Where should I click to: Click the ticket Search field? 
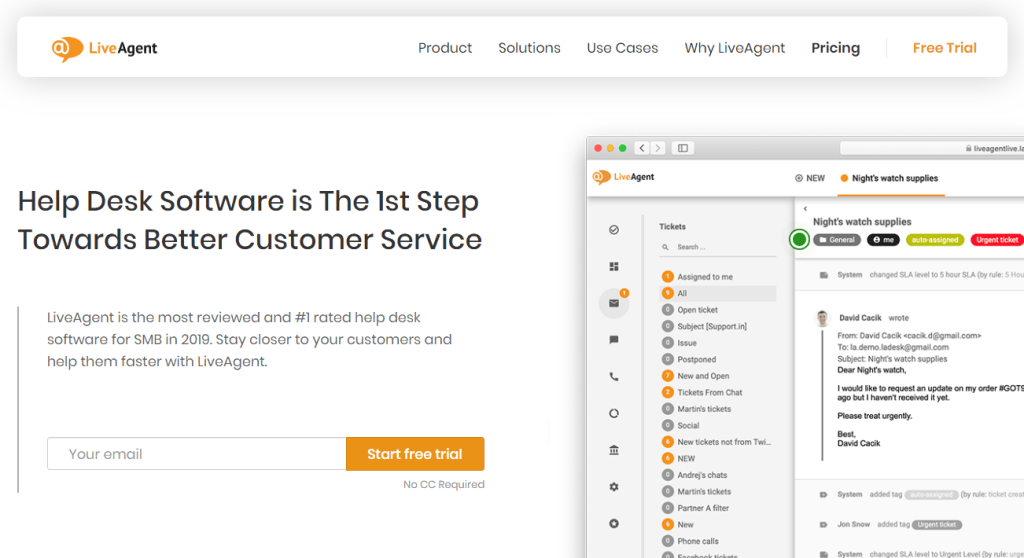718,247
